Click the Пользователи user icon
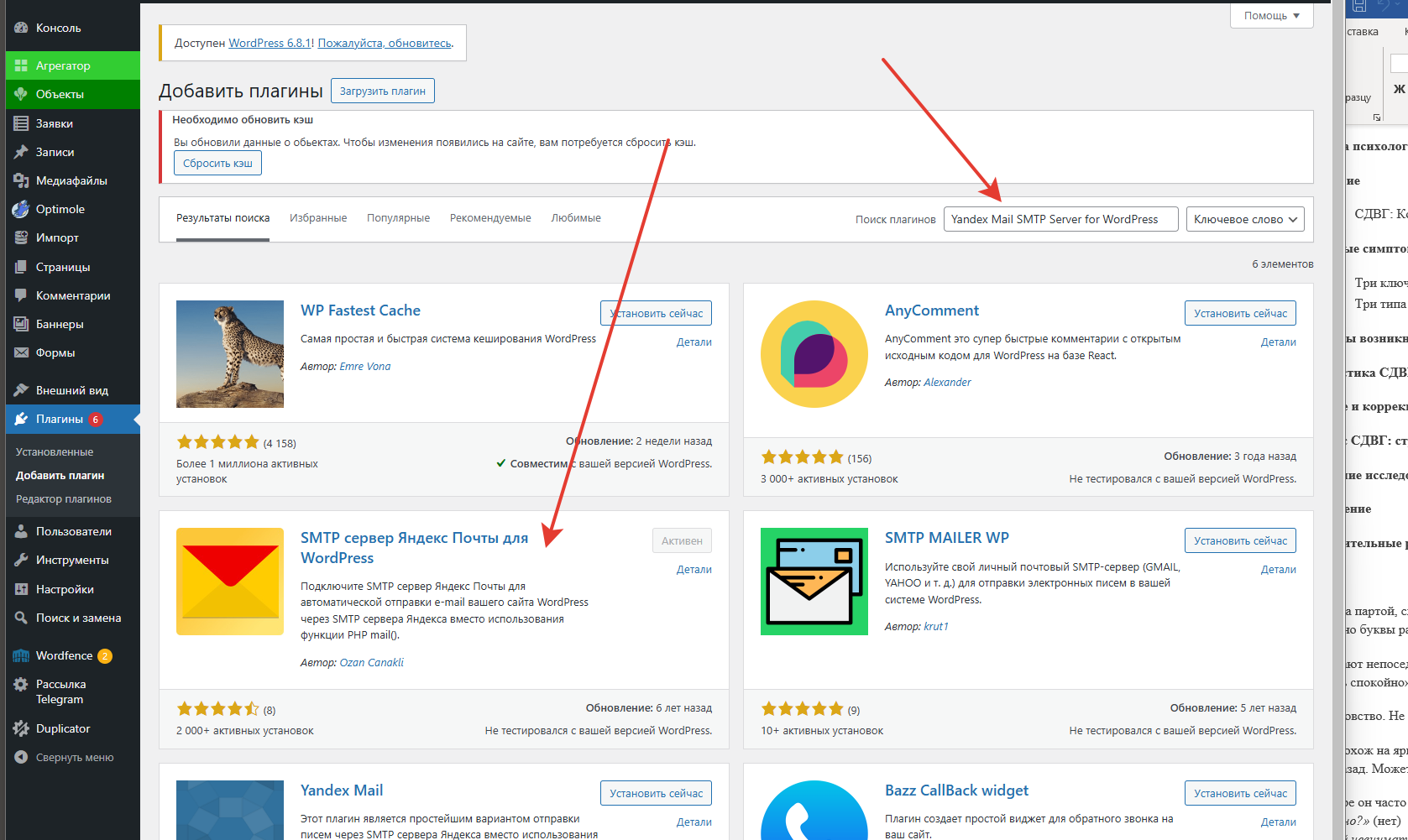Viewport: 1408px width, 840px height. [21, 531]
